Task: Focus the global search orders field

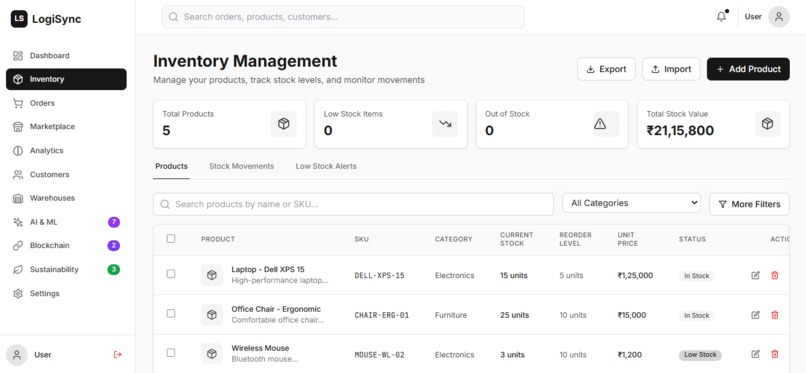Action: pyautogui.click(x=343, y=17)
